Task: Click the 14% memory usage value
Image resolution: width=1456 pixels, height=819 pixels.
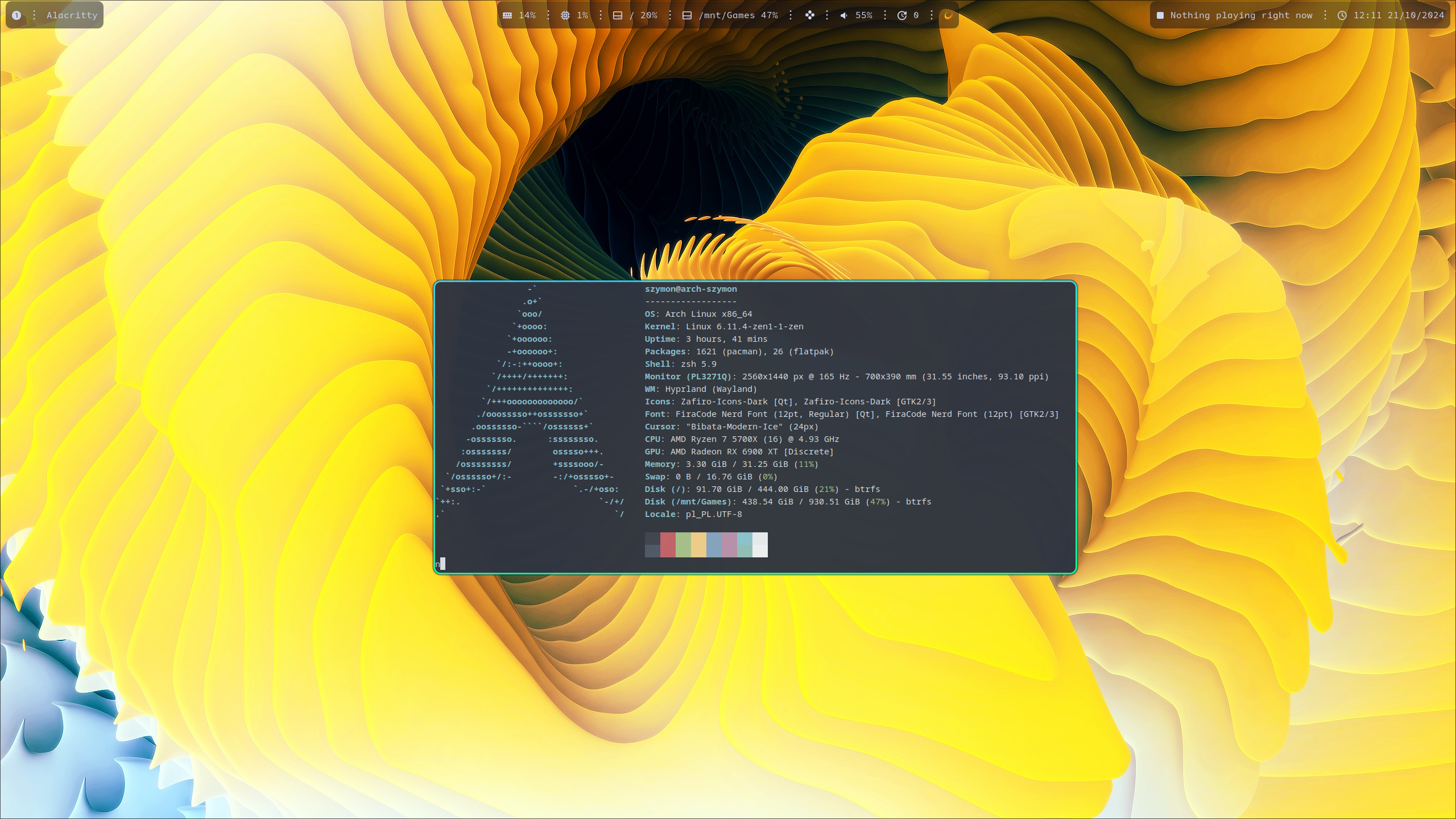Action: (527, 15)
